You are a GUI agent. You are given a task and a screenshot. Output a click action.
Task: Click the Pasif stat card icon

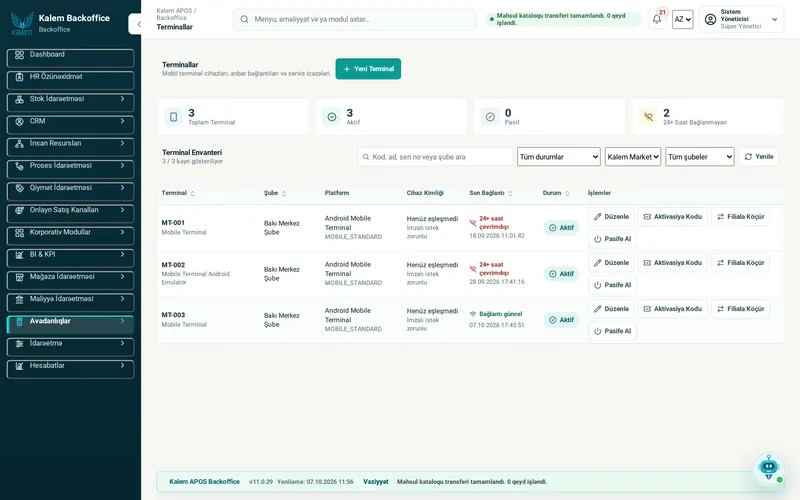(x=490, y=117)
